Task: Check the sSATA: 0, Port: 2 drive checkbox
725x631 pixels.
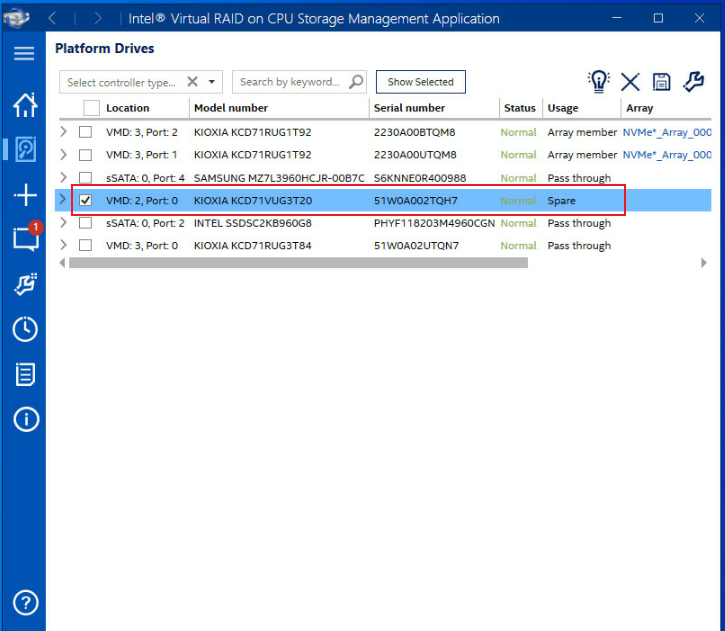Action: tap(85, 223)
